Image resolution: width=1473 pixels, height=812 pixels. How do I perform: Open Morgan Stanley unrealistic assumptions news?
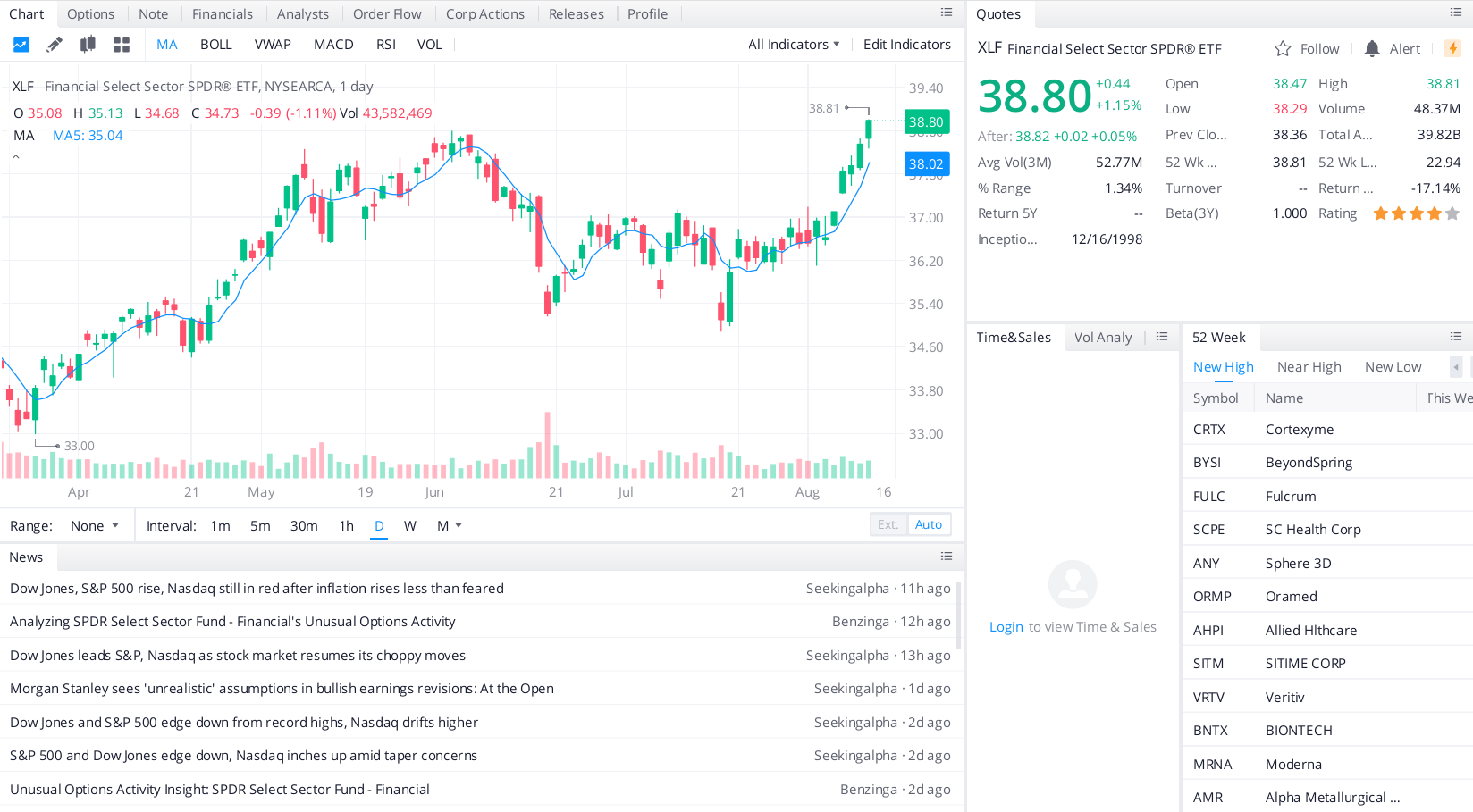pyautogui.click(x=282, y=689)
